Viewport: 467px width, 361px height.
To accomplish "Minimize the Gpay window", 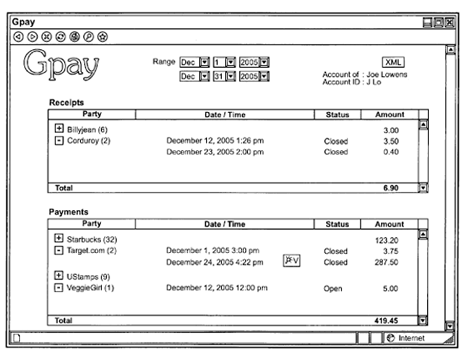I will [x=427, y=22].
